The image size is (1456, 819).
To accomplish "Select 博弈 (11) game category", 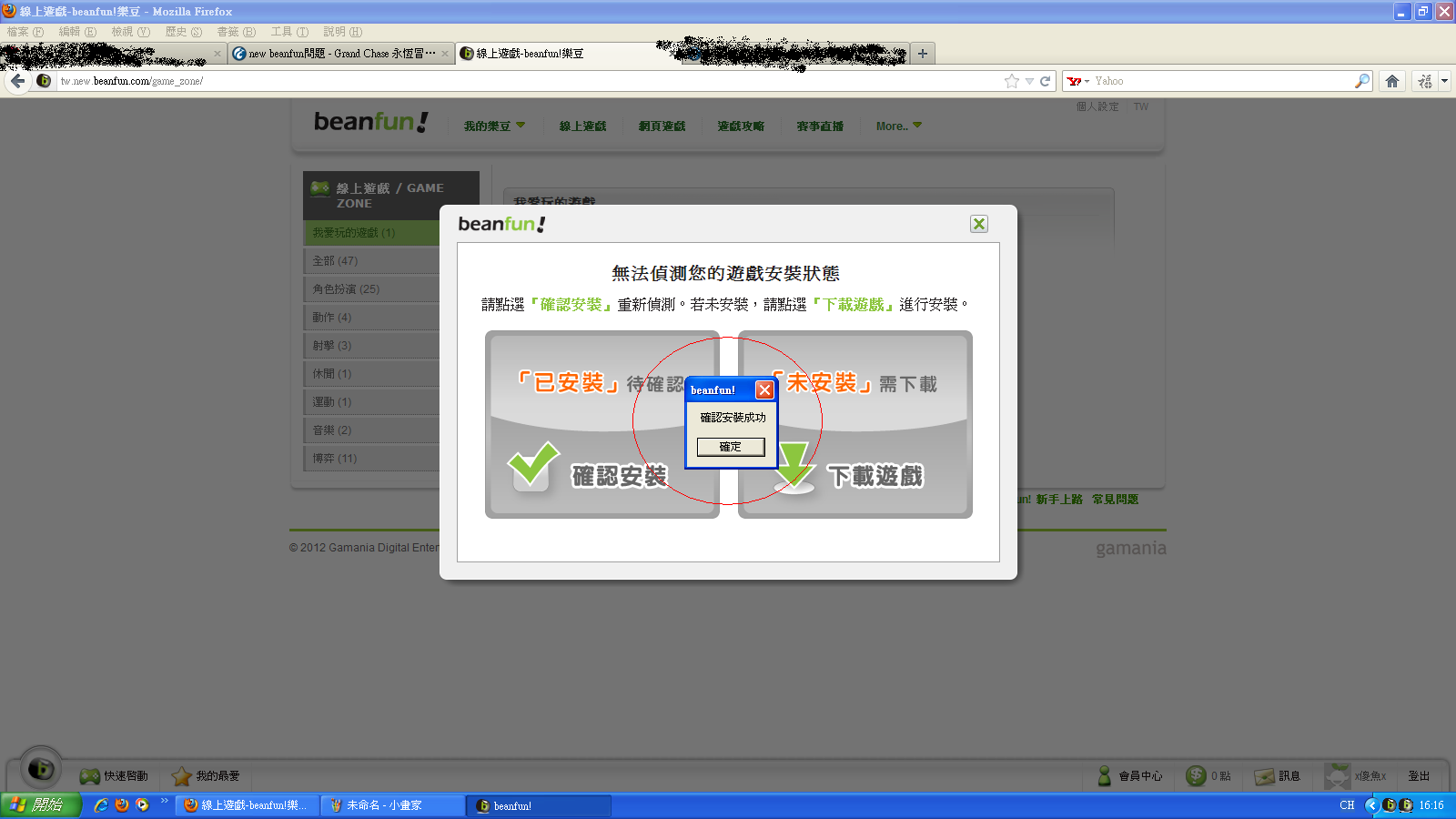I will click(371, 459).
